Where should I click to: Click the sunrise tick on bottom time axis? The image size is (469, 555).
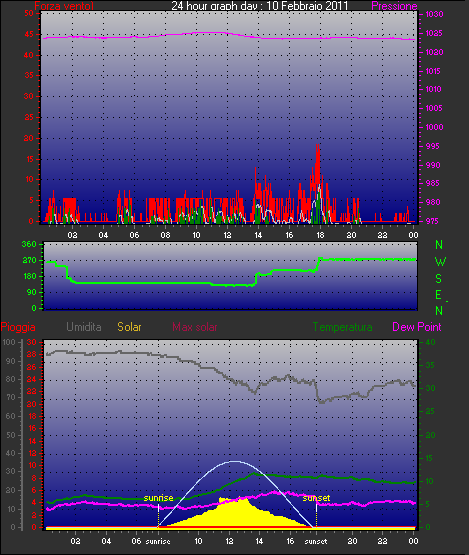[x=158, y=541]
